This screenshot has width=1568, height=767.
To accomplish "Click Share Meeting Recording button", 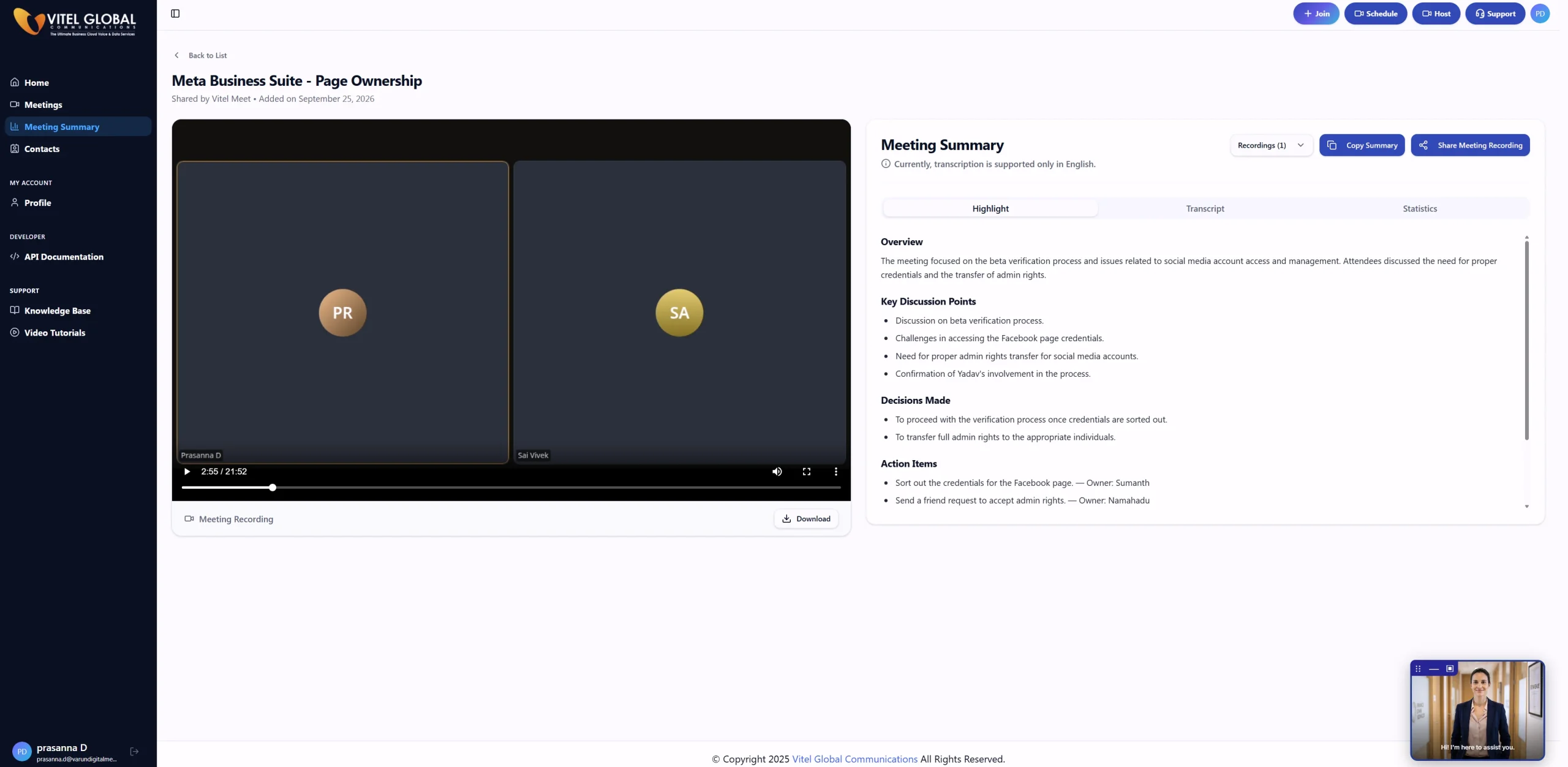I will tap(1470, 145).
